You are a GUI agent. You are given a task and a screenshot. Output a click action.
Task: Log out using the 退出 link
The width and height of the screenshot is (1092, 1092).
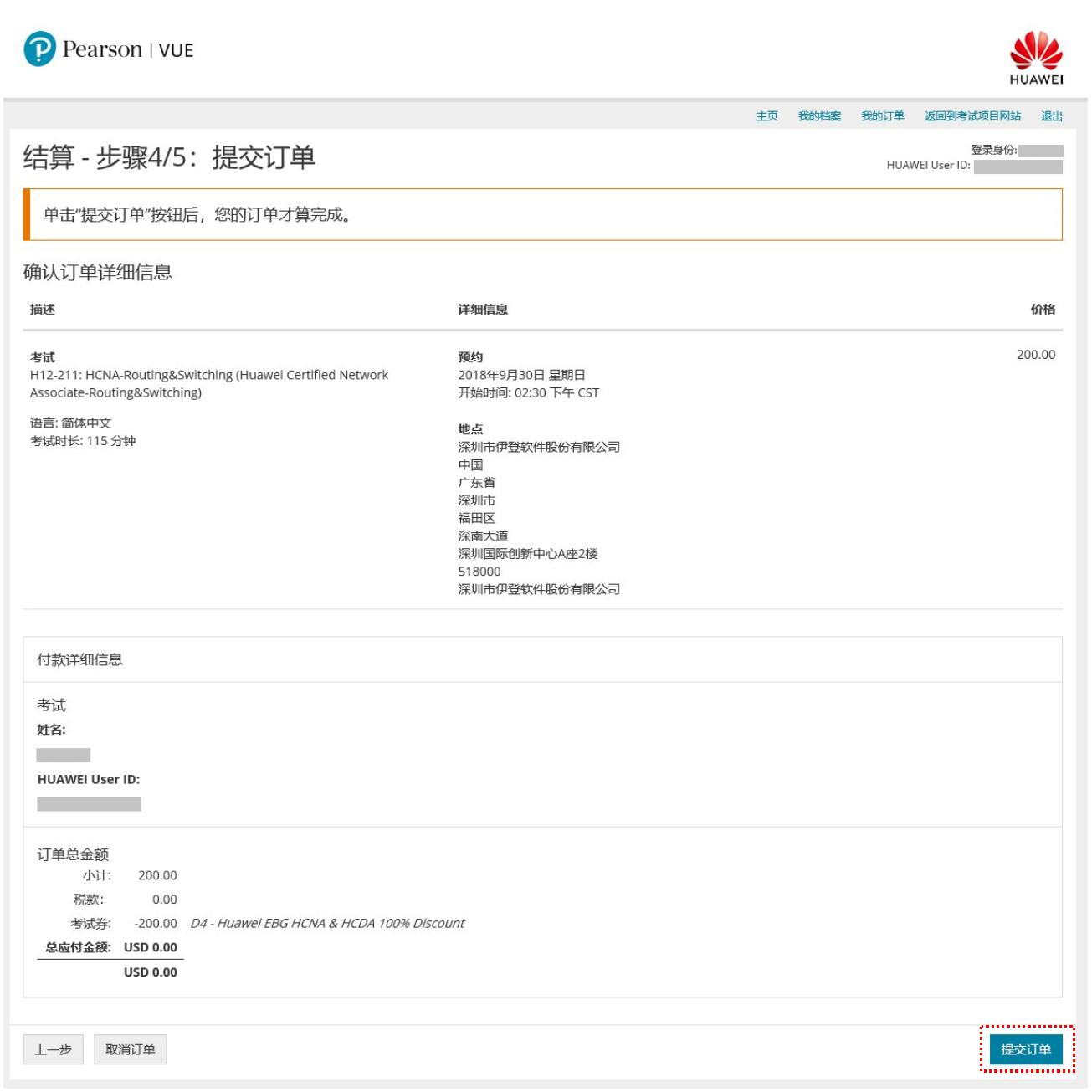click(x=1051, y=116)
